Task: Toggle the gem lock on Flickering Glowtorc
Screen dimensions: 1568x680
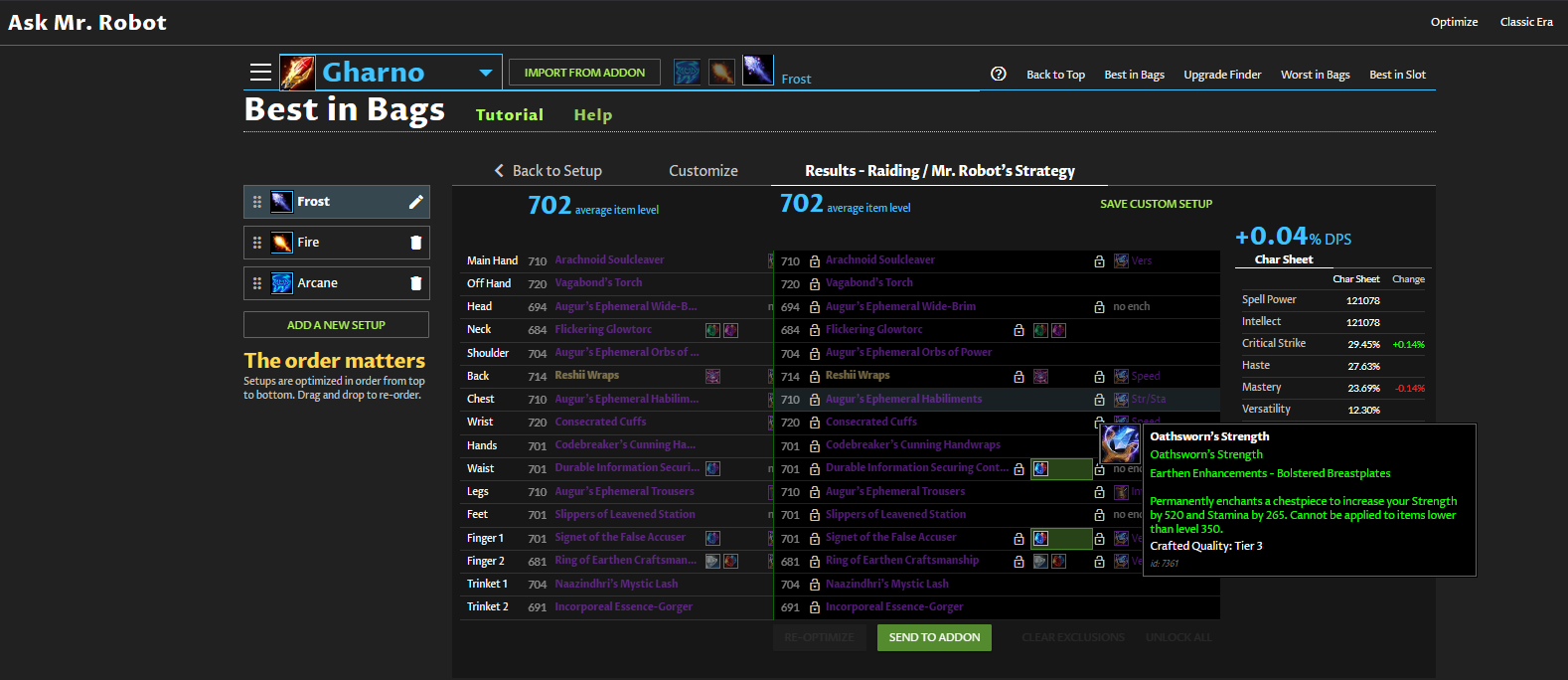Action: 1019,330
